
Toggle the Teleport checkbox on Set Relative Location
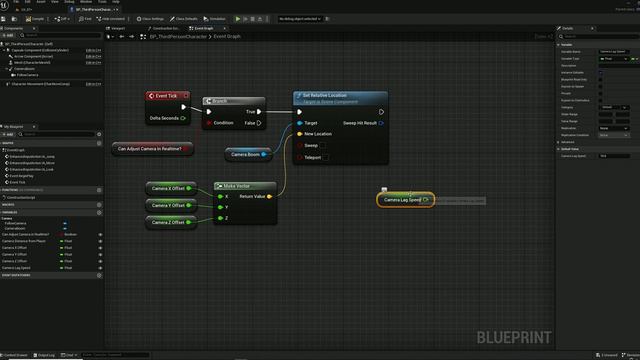click(326, 158)
